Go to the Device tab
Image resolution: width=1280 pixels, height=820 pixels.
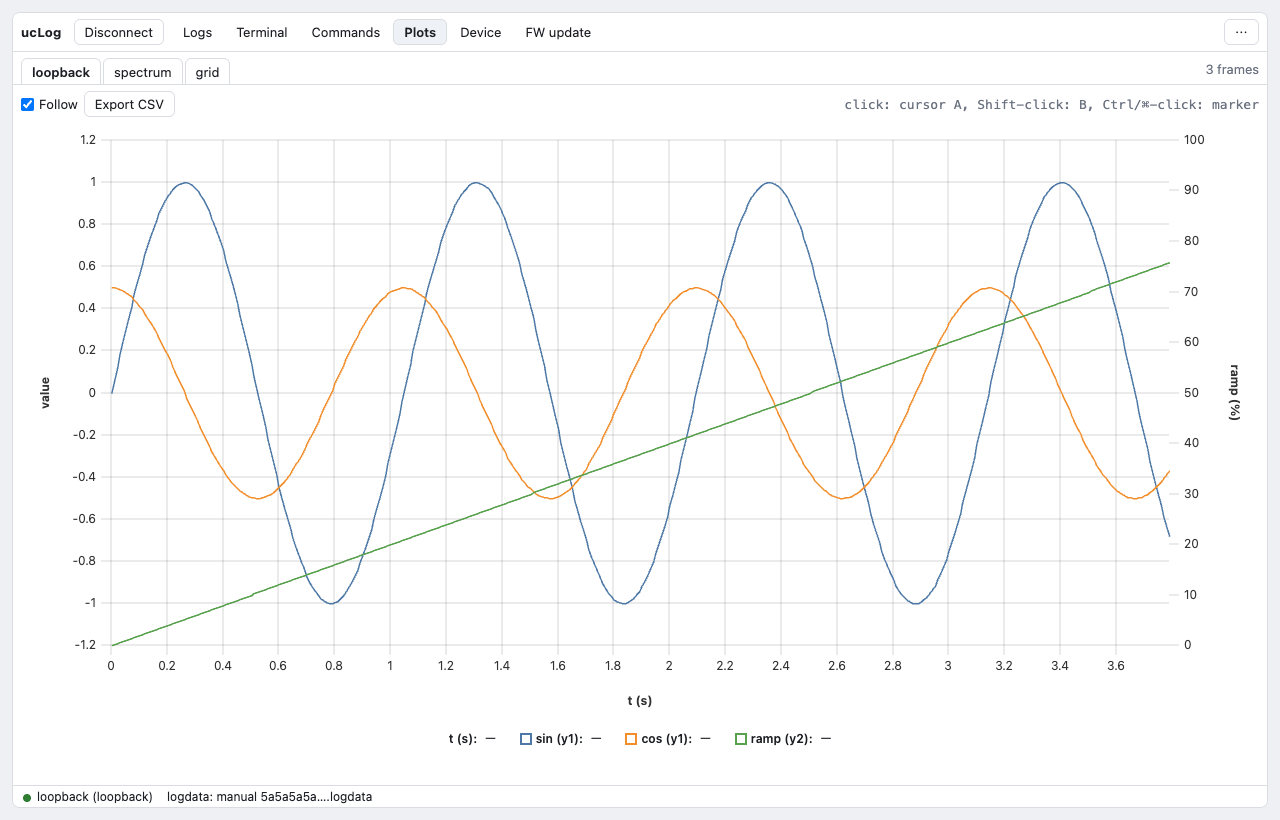pos(481,32)
